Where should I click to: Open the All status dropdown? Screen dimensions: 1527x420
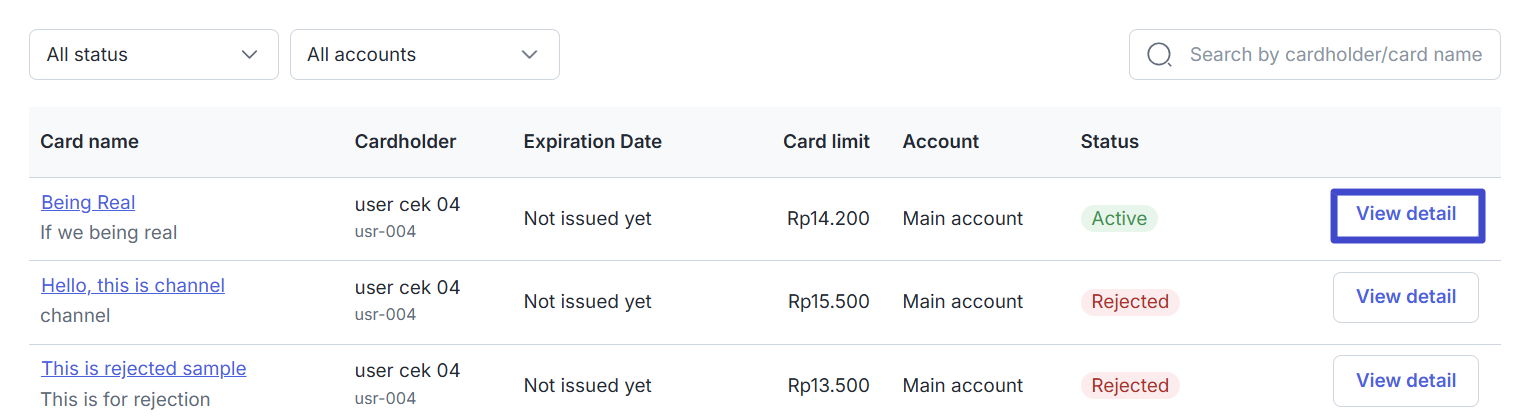(x=154, y=55)
